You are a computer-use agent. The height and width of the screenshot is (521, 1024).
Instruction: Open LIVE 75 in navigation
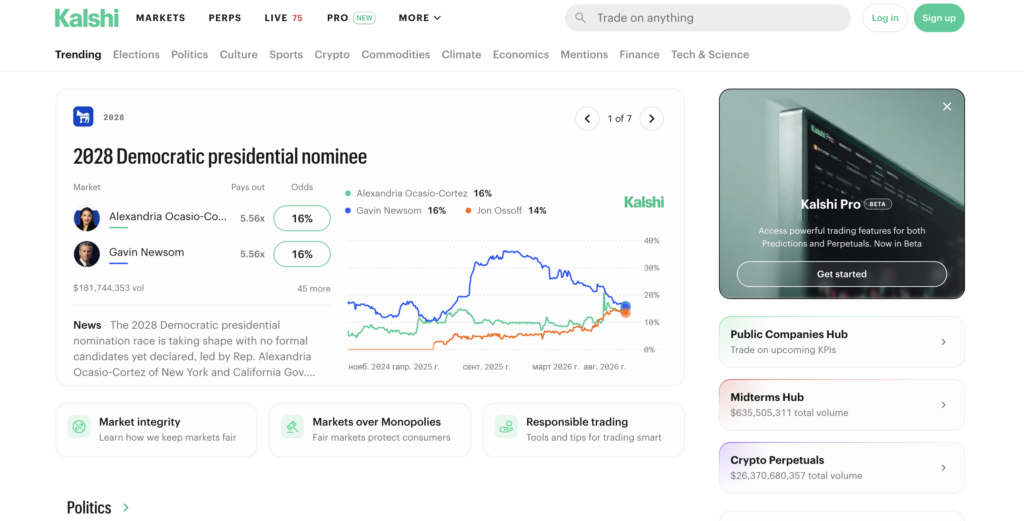pyautogui.click(x=283, y=18)
